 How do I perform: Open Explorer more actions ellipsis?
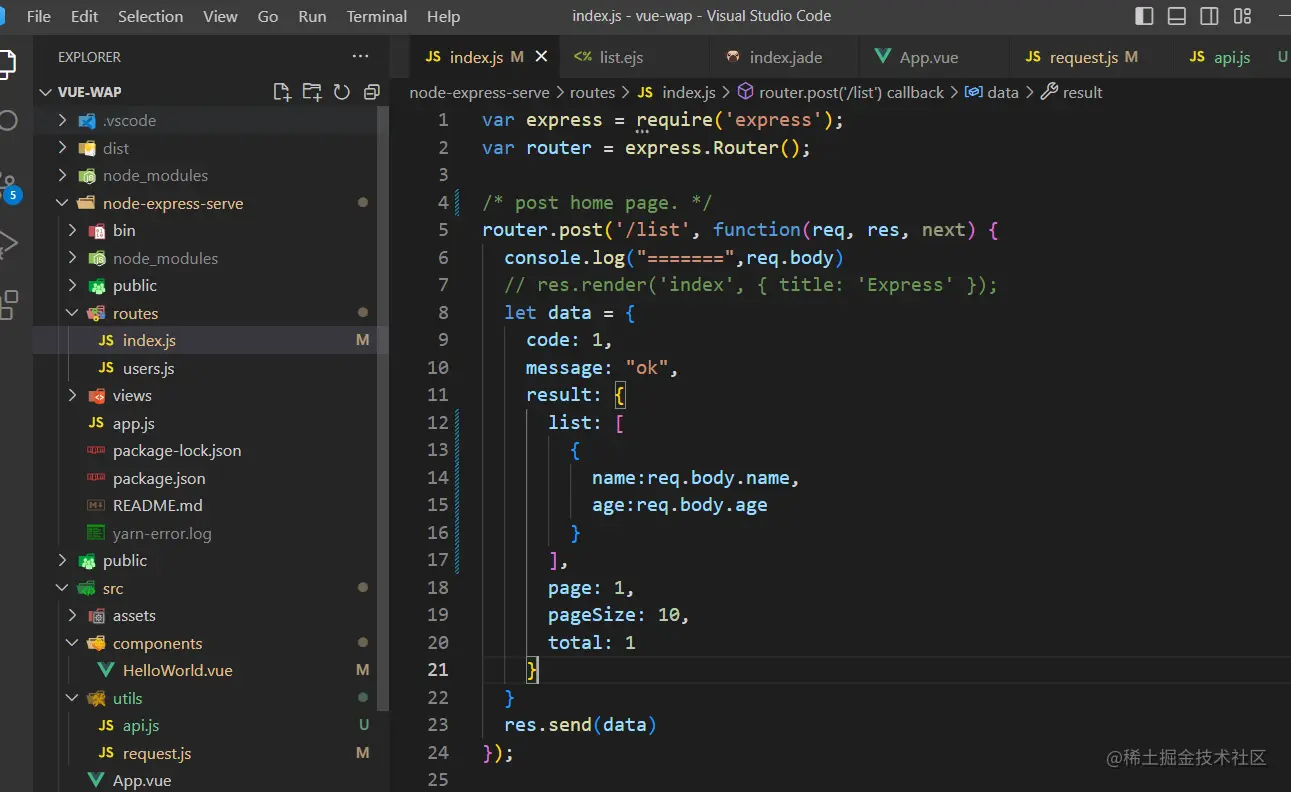(360, 57)
